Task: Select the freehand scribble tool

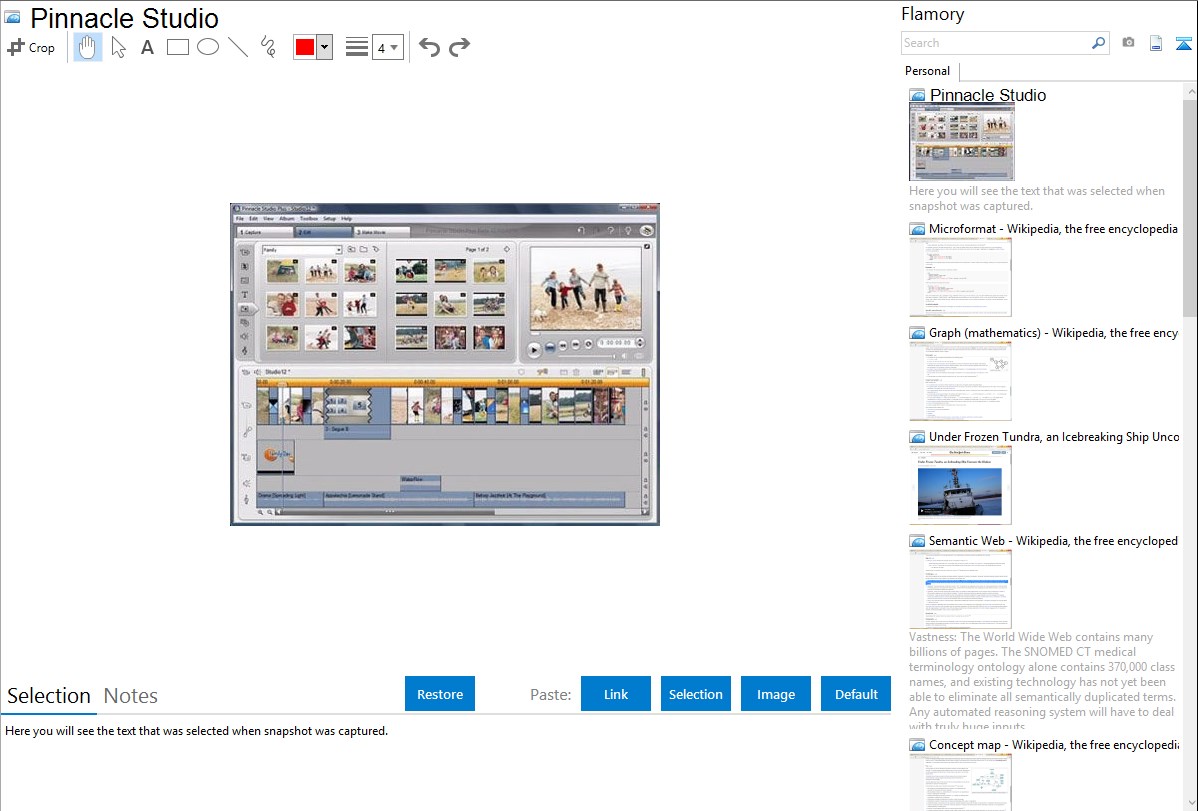Action: tap(268, 47)
